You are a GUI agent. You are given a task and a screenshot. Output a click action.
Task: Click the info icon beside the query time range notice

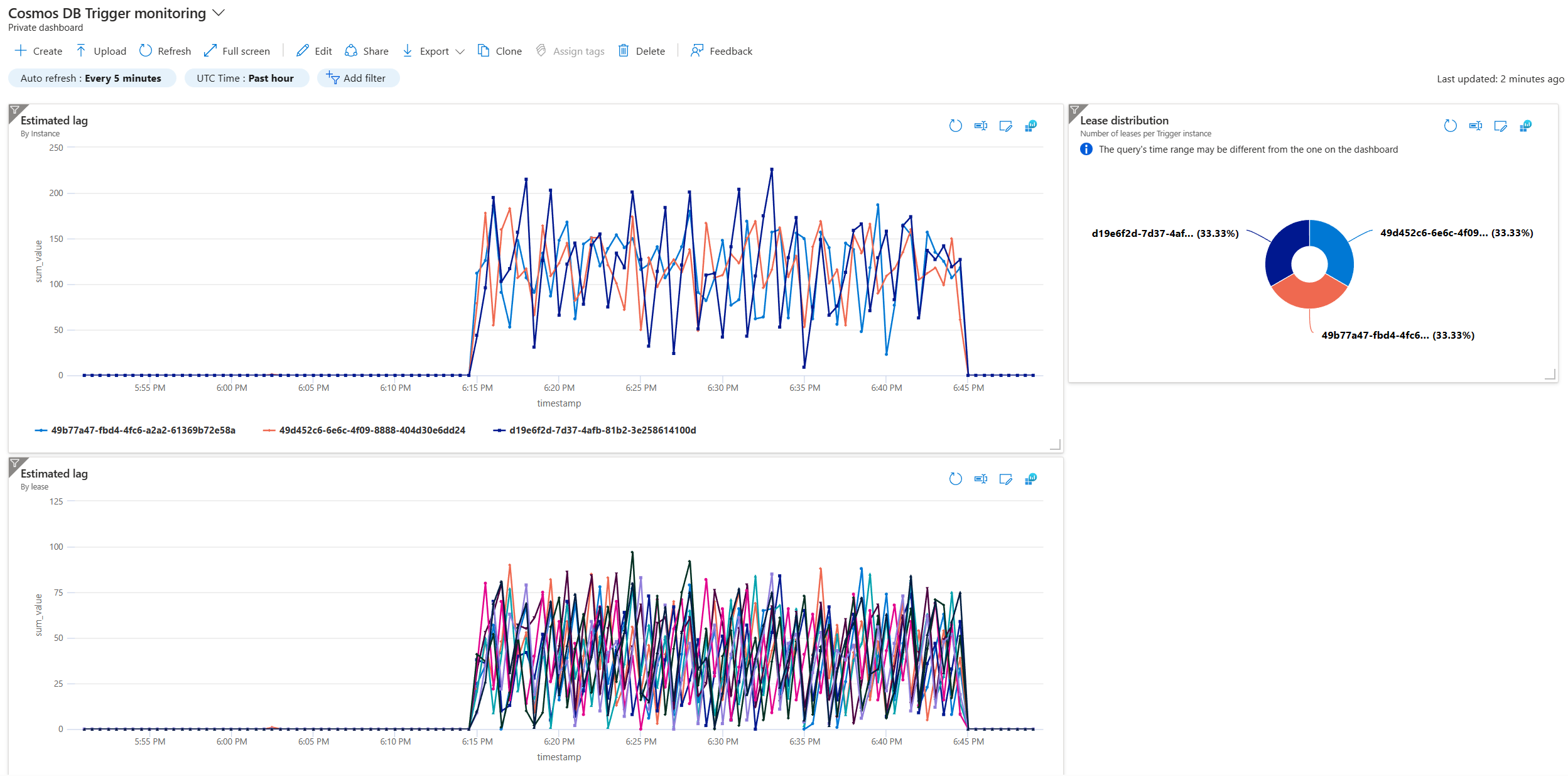(x=1086, y=150)
